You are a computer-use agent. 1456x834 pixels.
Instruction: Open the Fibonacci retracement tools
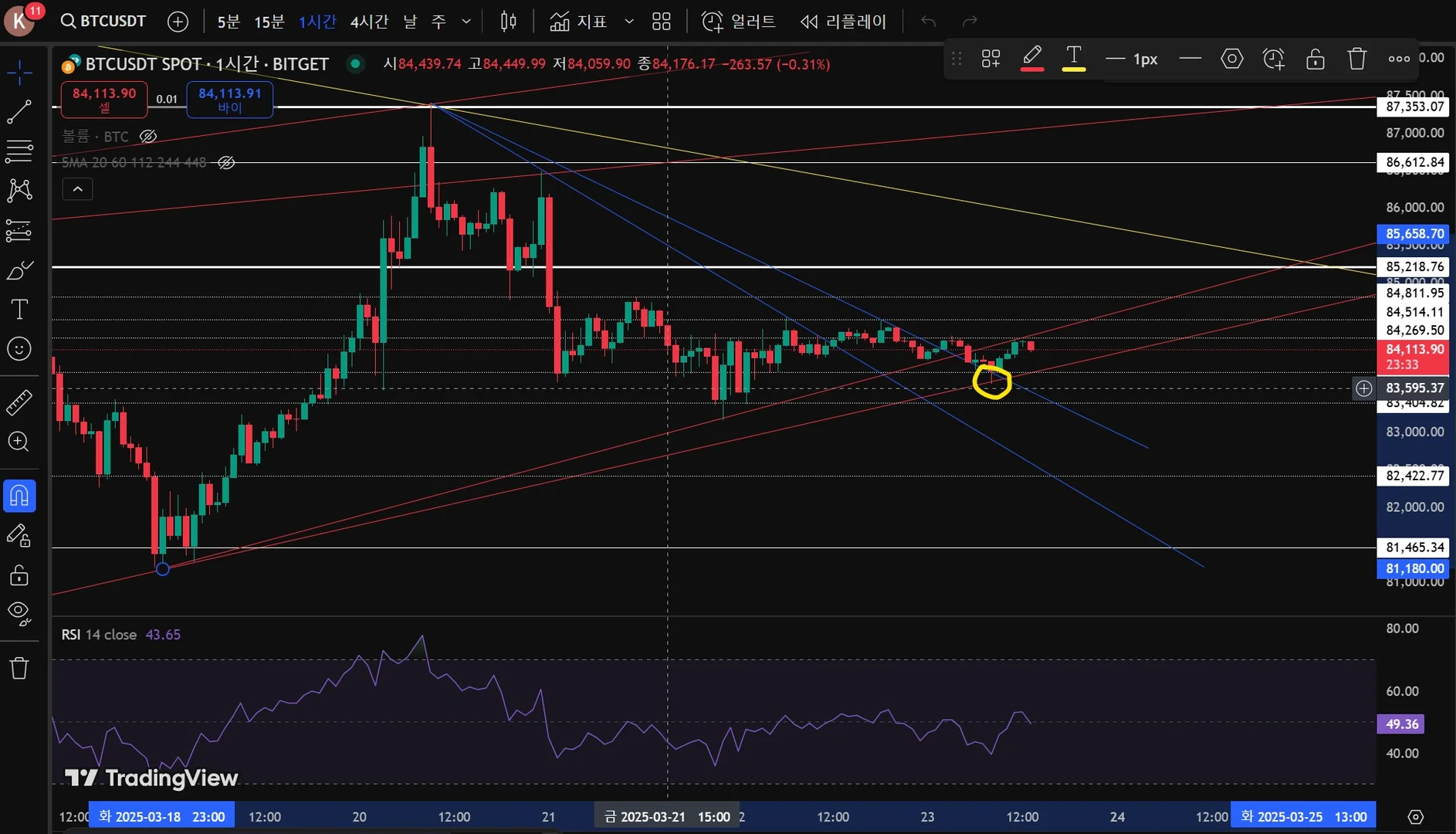[x=19, y=151]
